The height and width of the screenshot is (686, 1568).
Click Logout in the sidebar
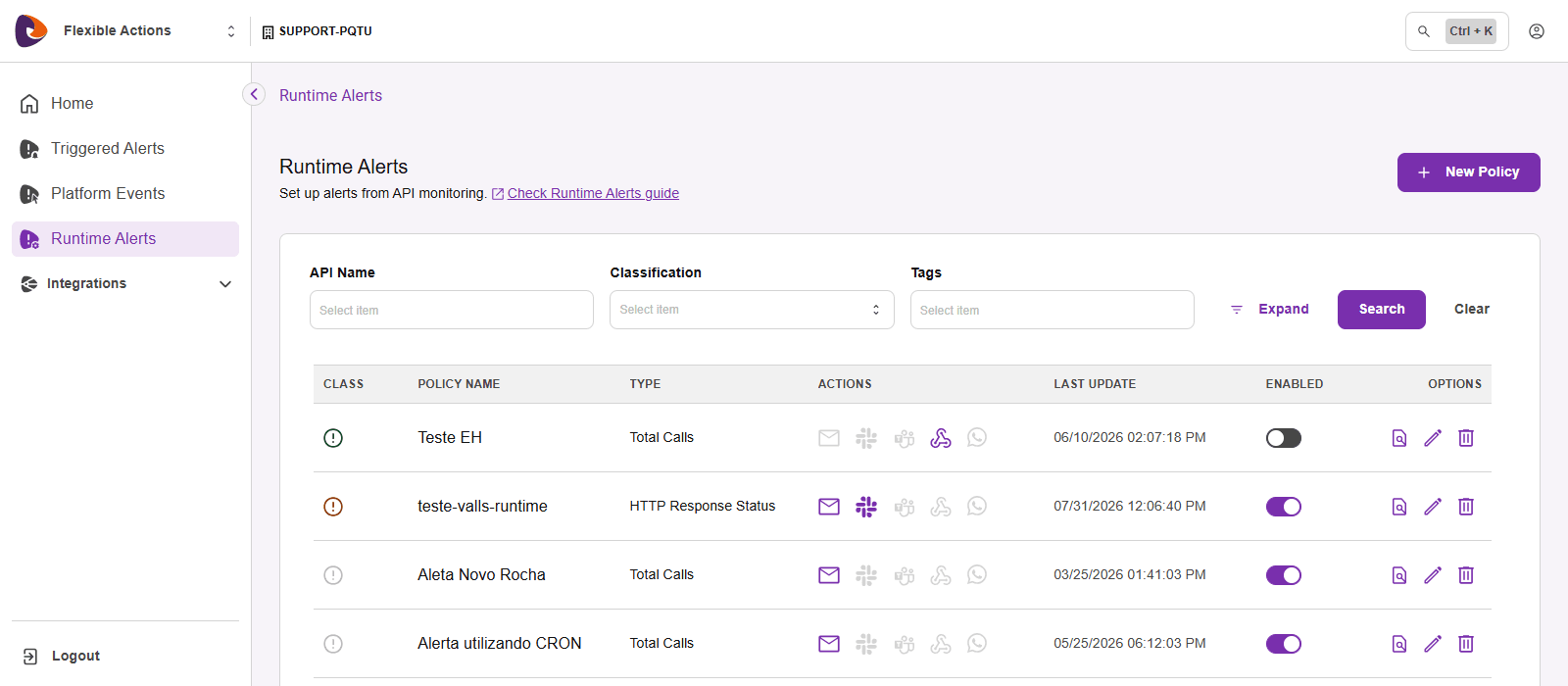click(x=61, y=657)
